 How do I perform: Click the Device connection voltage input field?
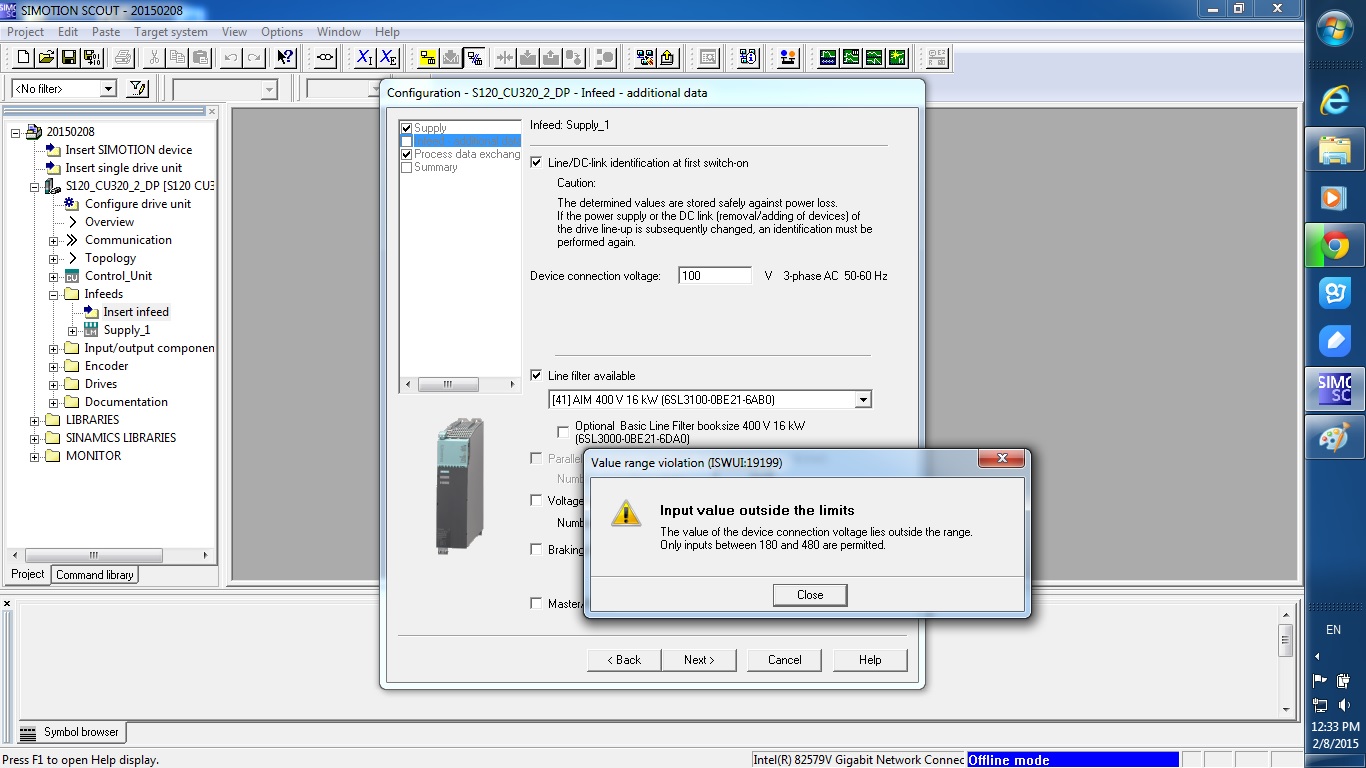[715, 276]
